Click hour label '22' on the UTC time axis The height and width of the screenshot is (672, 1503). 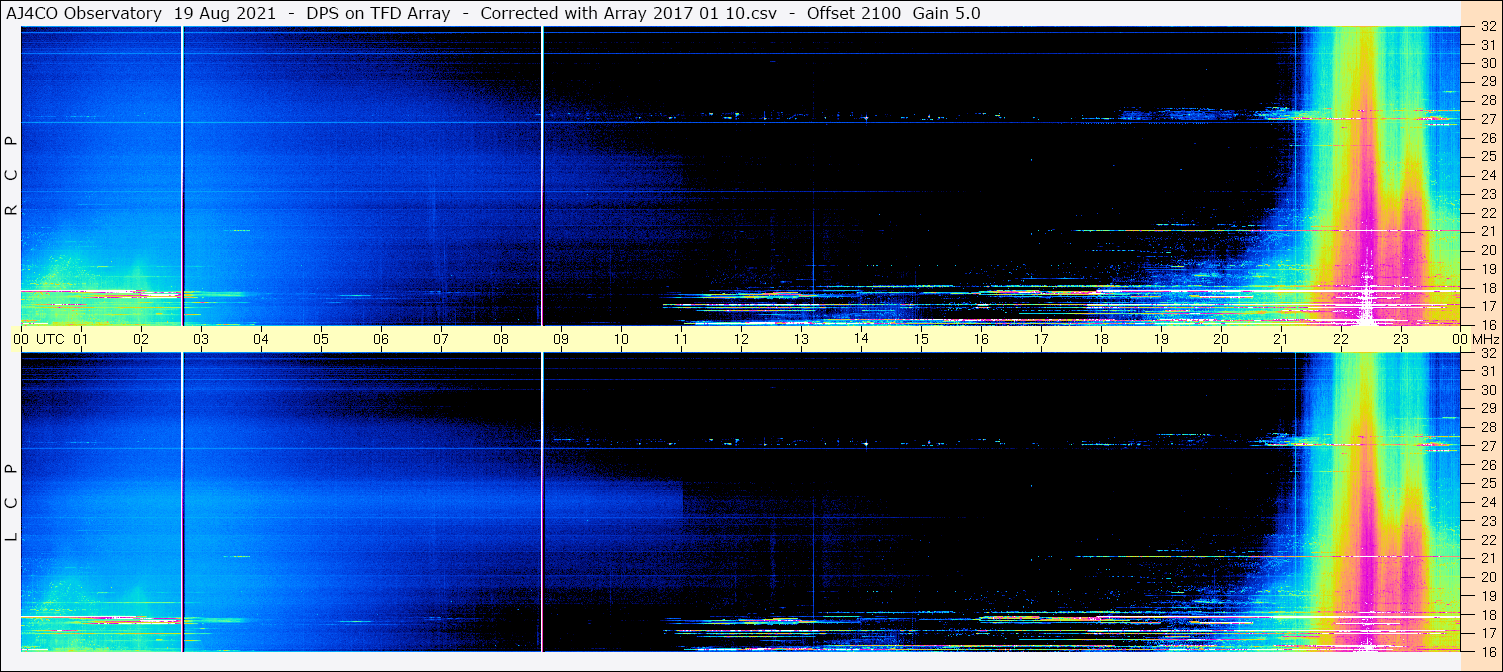coord(1341,339)
